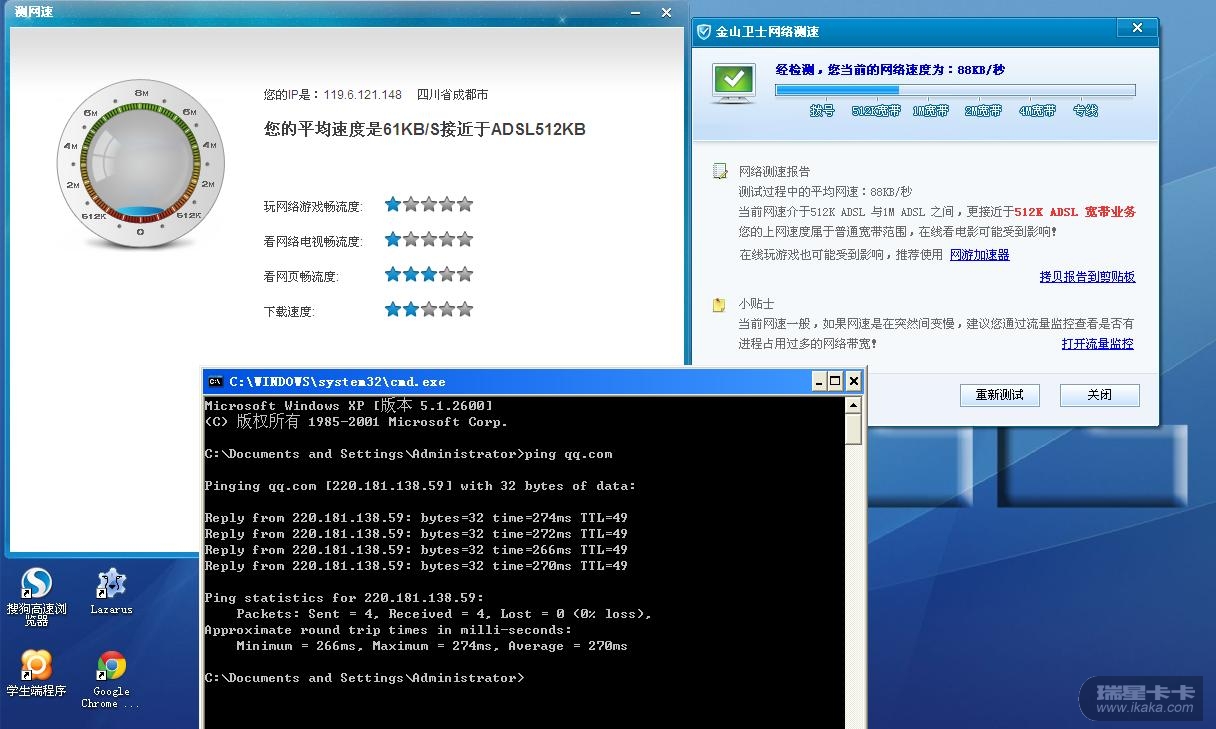
Task: Click the Pinging qq.com line in cmd
Action: (420, 486)
